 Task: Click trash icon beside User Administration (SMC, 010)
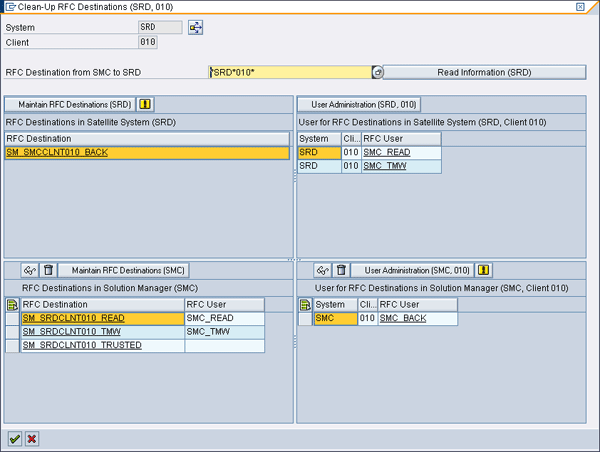[340, 270]
